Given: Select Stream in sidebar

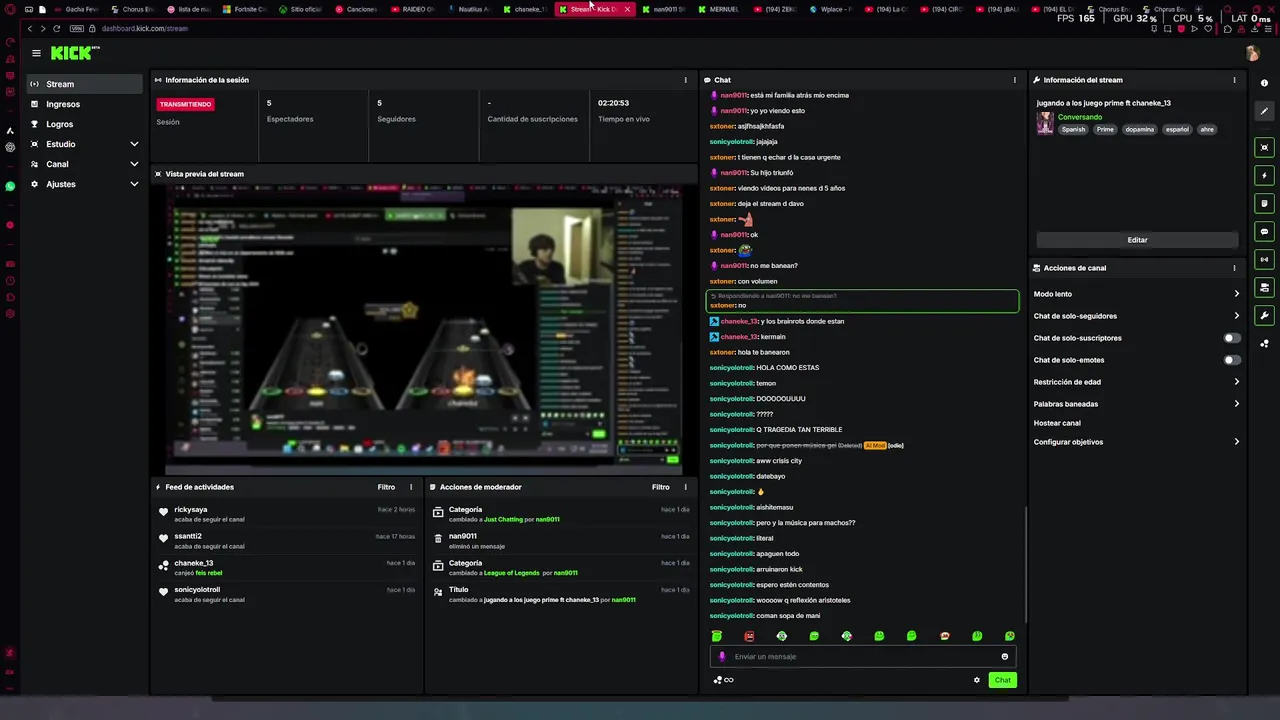Looking at the screenshot, I should click(x=85, y=84).
